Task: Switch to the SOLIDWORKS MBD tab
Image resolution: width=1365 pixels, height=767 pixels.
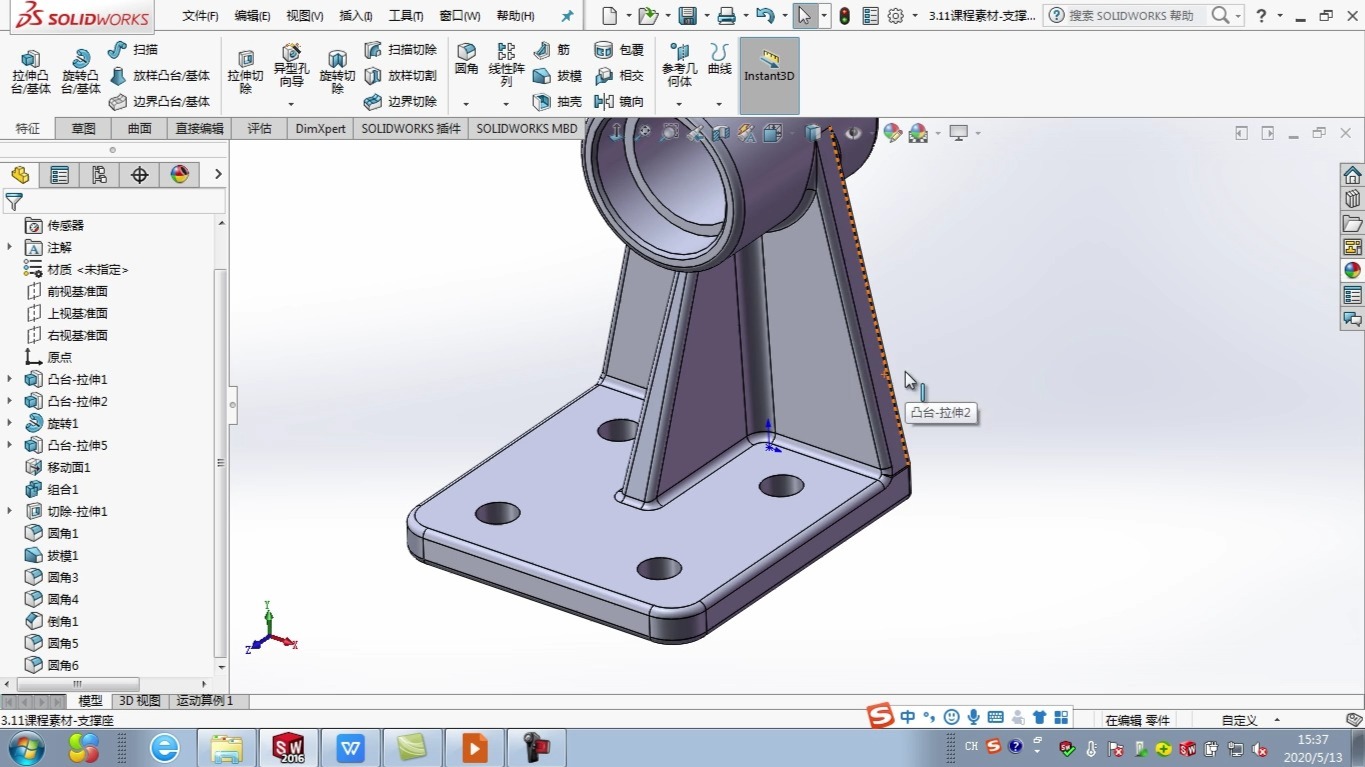Action: coord(527,128)
